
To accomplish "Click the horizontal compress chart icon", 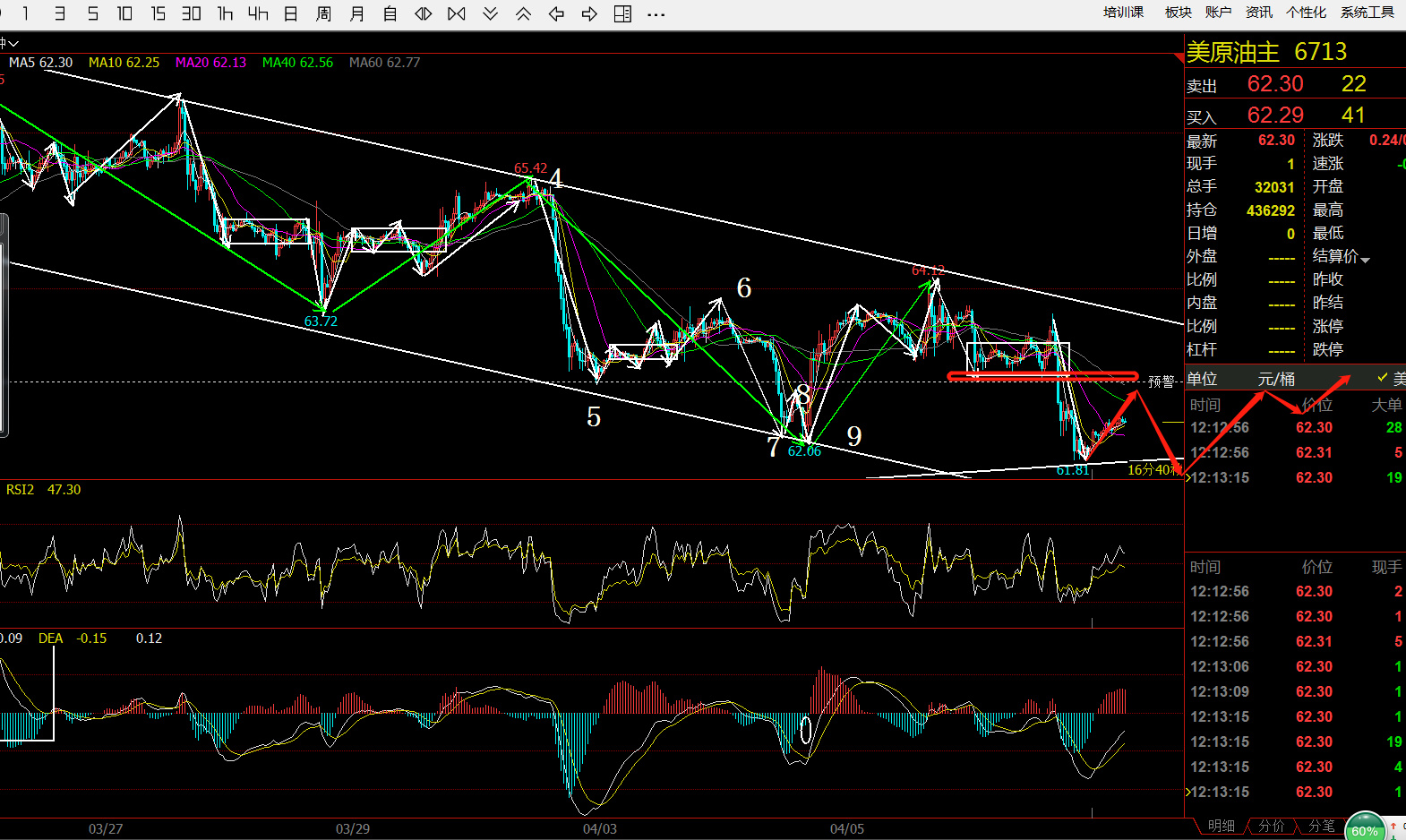I will click(457, 13).
